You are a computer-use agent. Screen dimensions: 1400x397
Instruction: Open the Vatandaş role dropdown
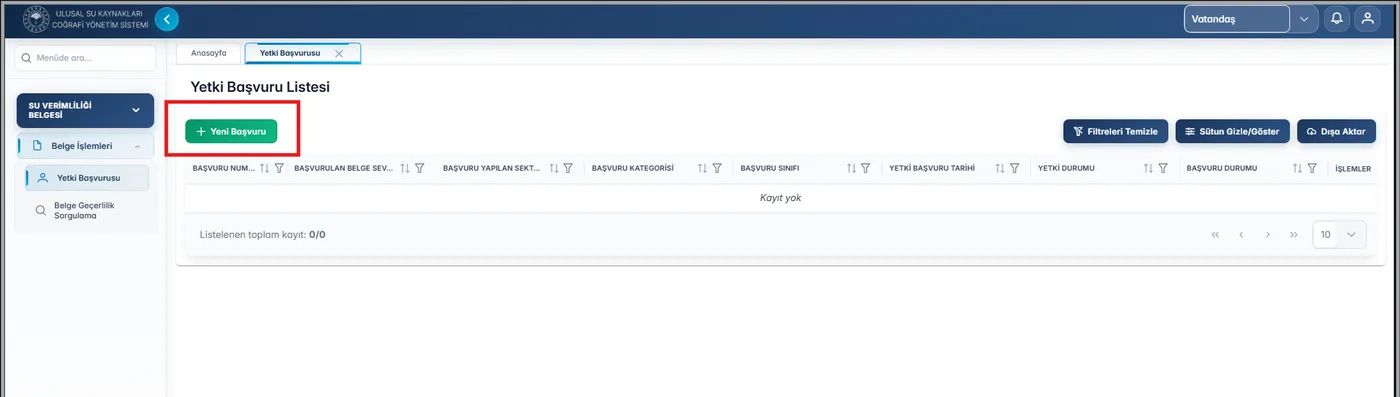1251,19
